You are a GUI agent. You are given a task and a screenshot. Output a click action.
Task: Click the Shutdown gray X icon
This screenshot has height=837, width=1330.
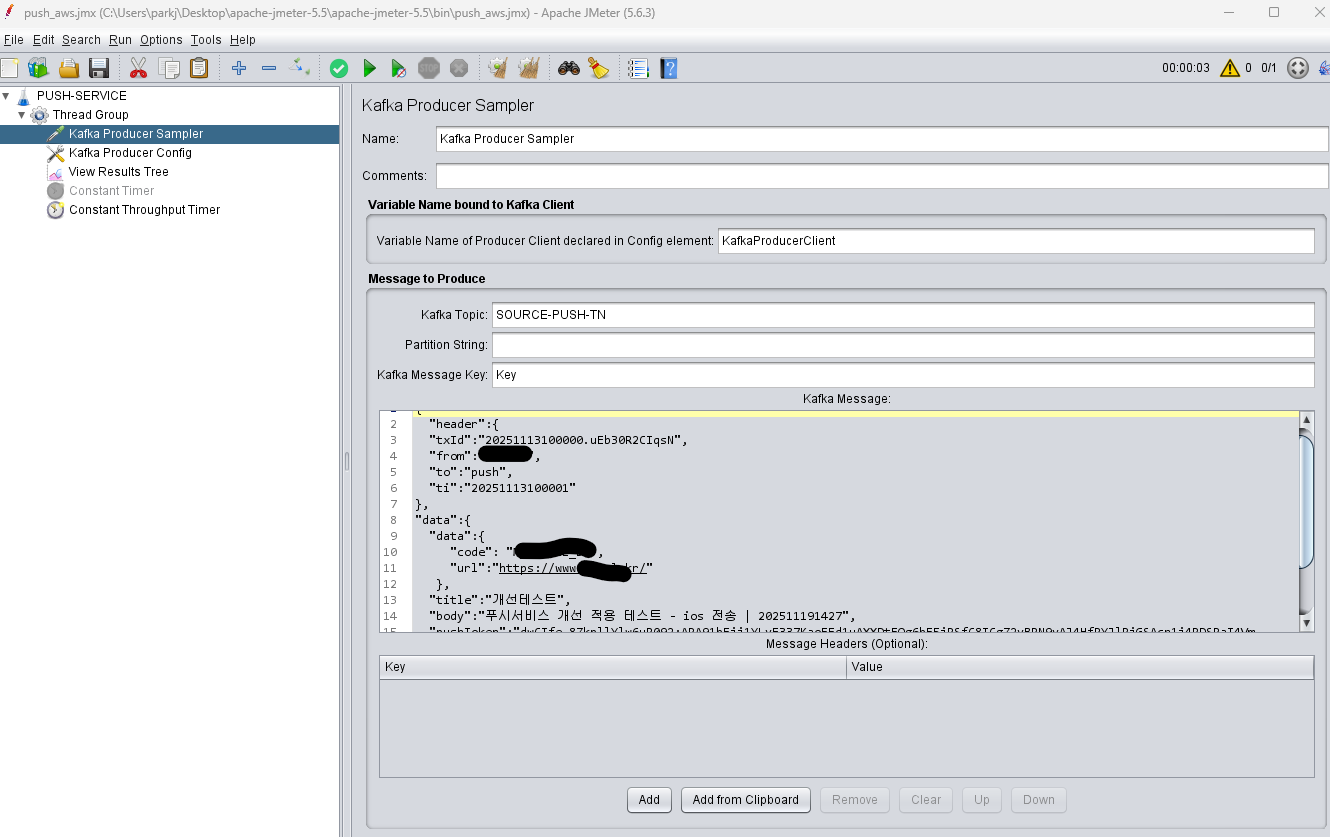(459, 68)
